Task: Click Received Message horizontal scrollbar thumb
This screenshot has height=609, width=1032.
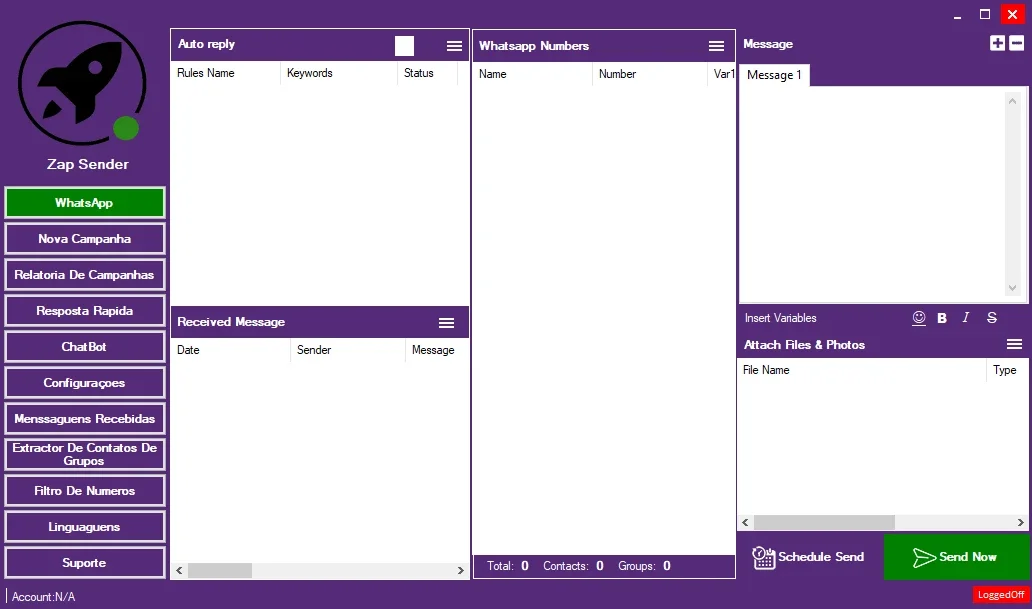Action: point(220,570)
